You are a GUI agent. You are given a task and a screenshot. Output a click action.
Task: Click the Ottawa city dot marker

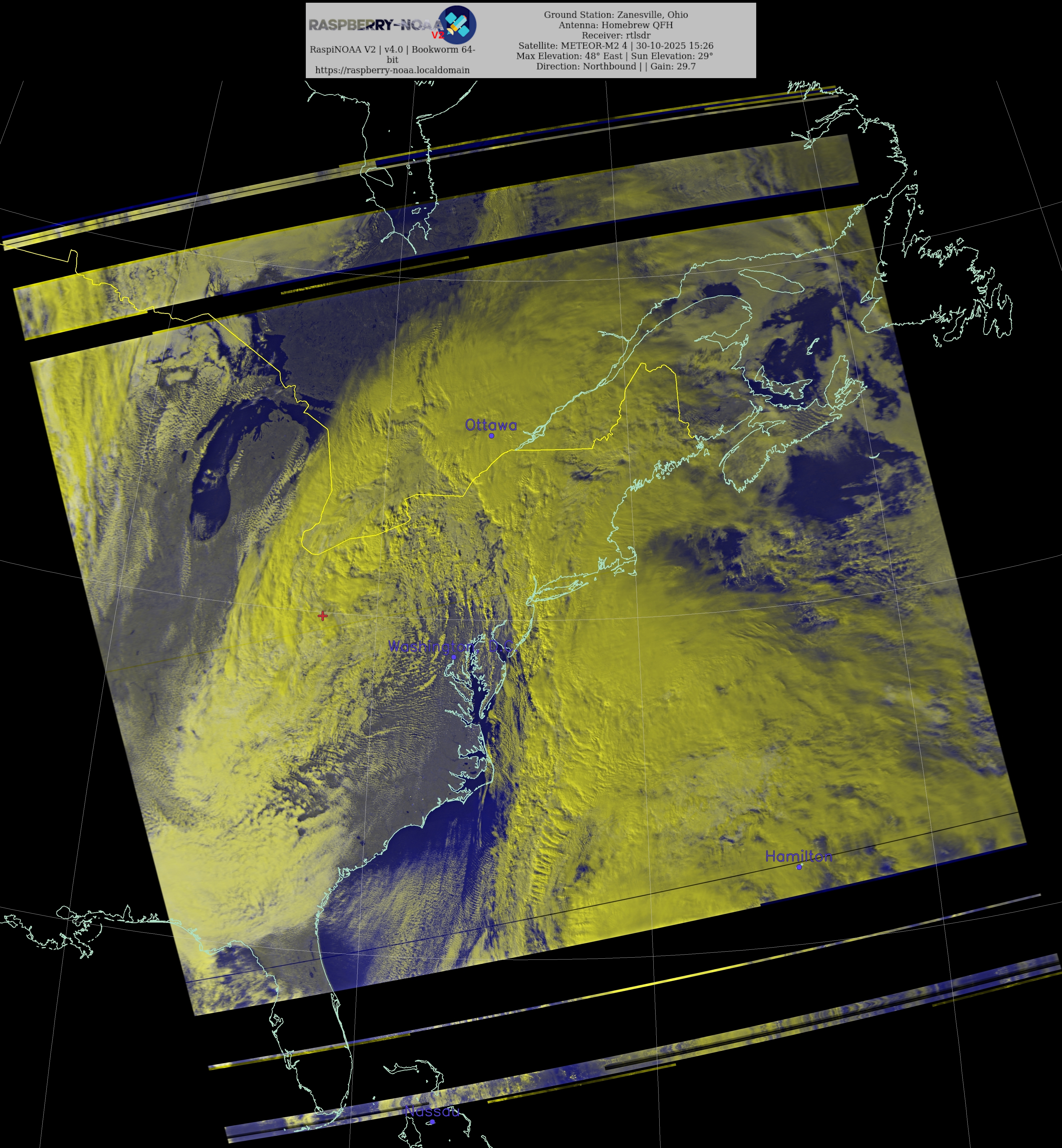pos(491,436)
